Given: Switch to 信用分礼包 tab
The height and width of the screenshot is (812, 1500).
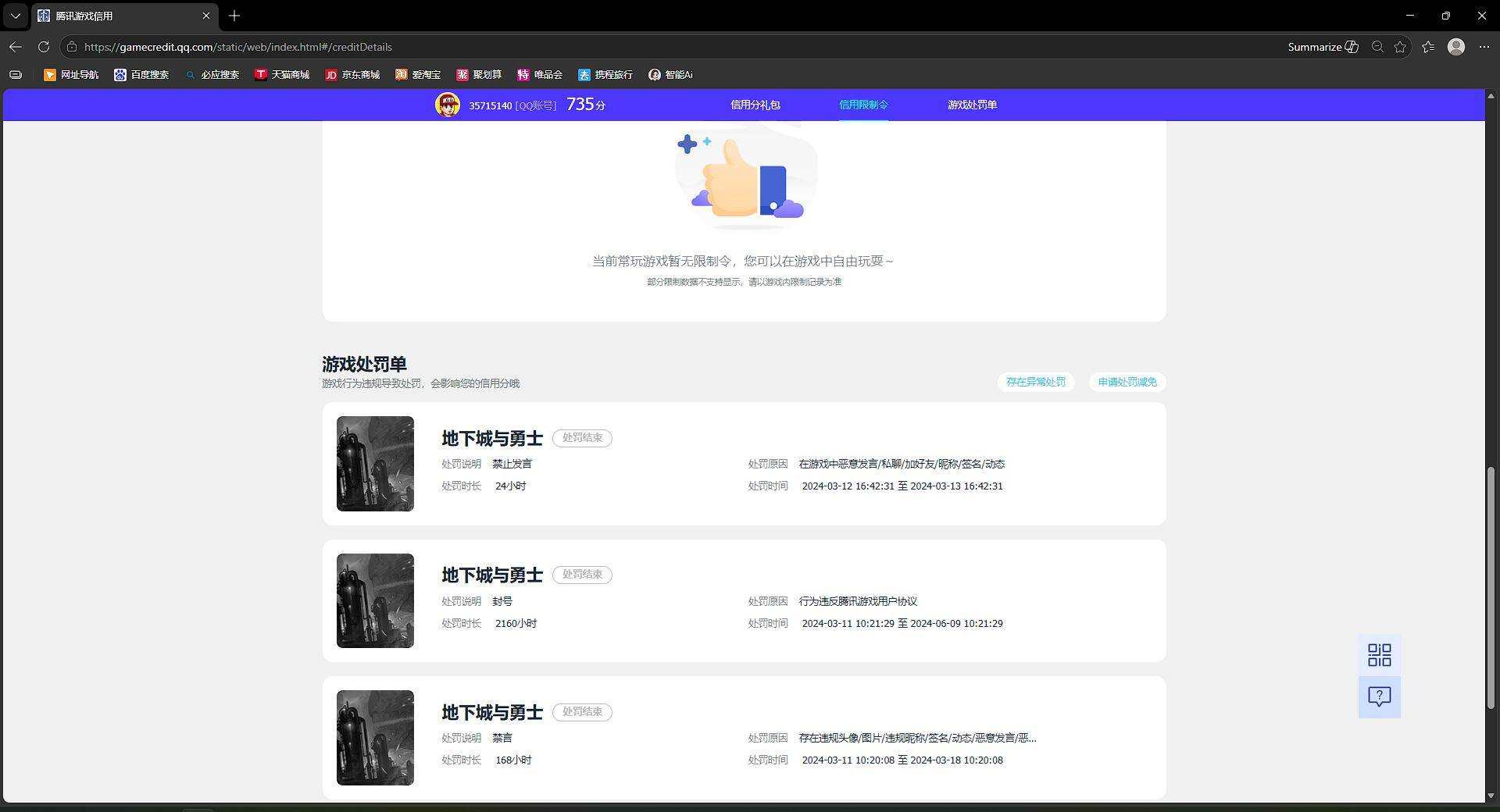Looking at the screenshot, I should click(x=755, y=105).
